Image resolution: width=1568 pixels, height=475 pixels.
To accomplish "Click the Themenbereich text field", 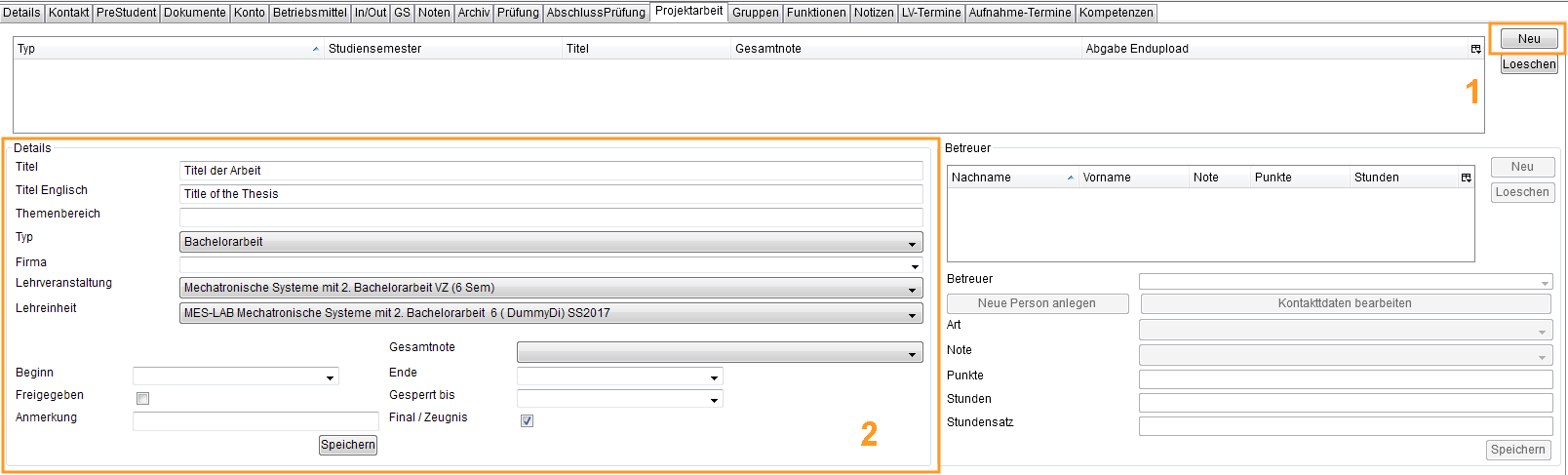I will [x=551, y=218].
